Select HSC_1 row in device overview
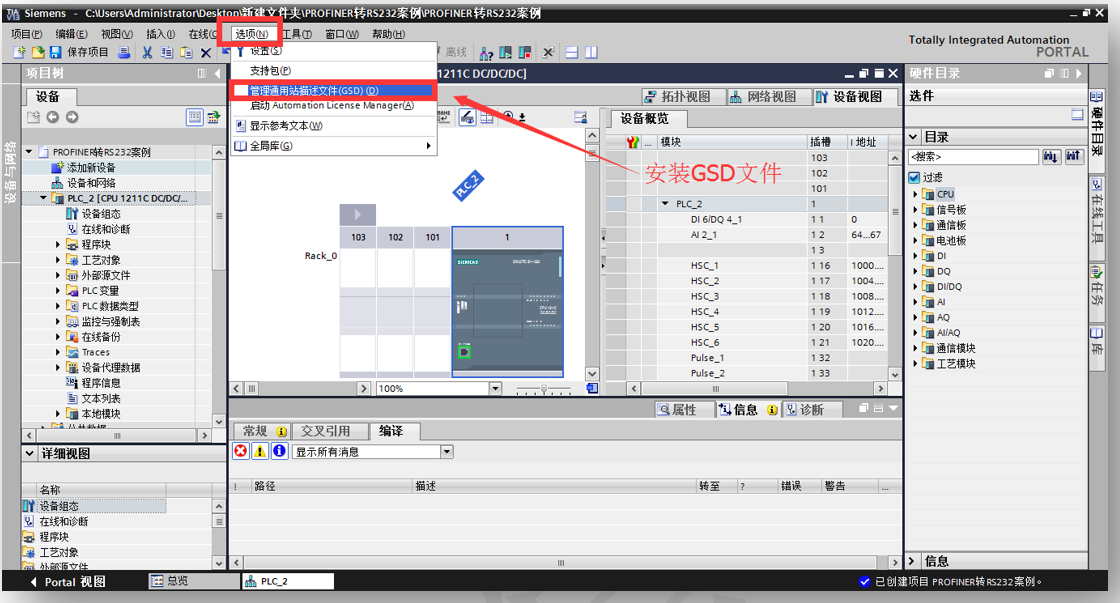 [x=746, y=265]
